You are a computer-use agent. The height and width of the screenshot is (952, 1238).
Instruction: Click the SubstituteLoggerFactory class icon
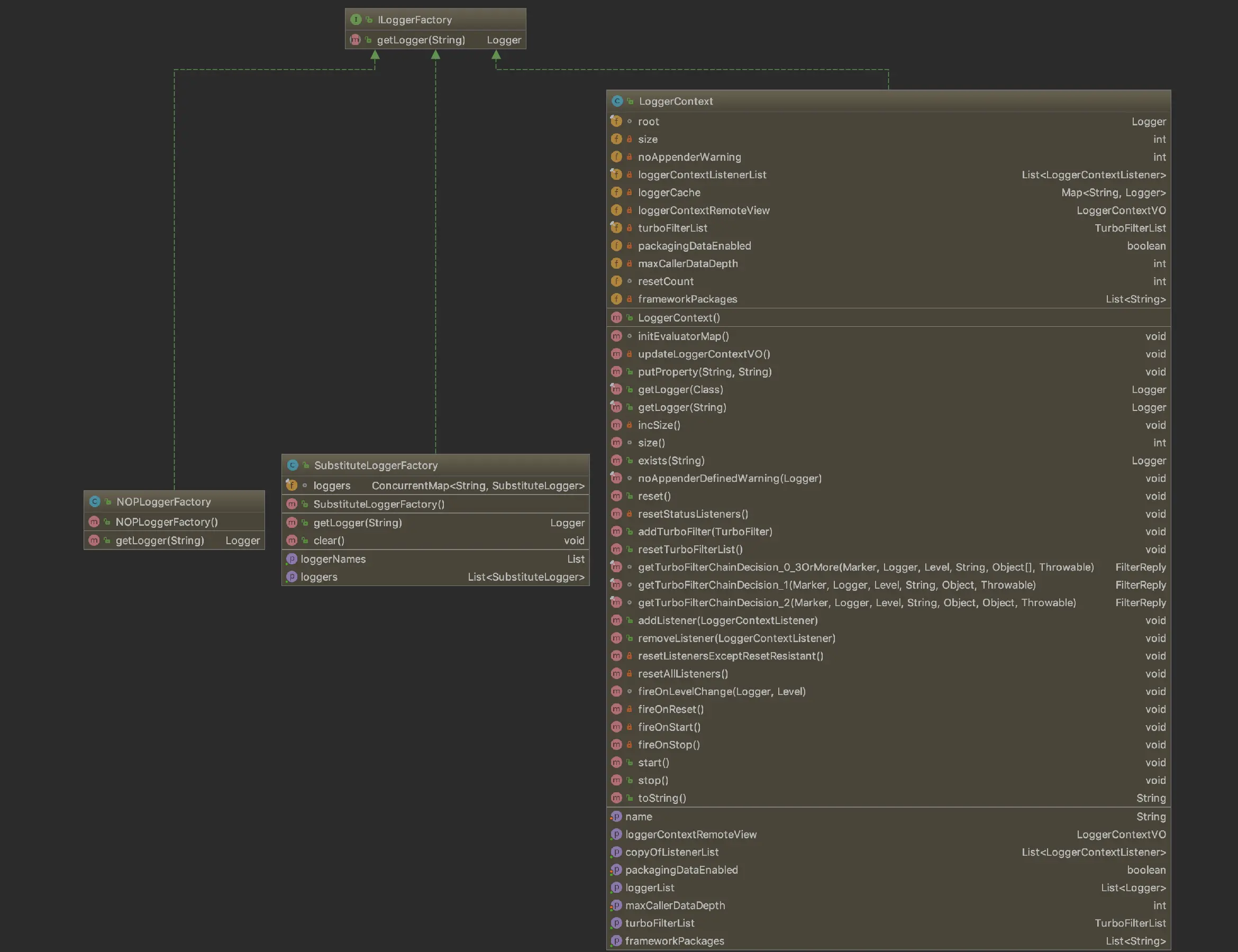point(293,465)
